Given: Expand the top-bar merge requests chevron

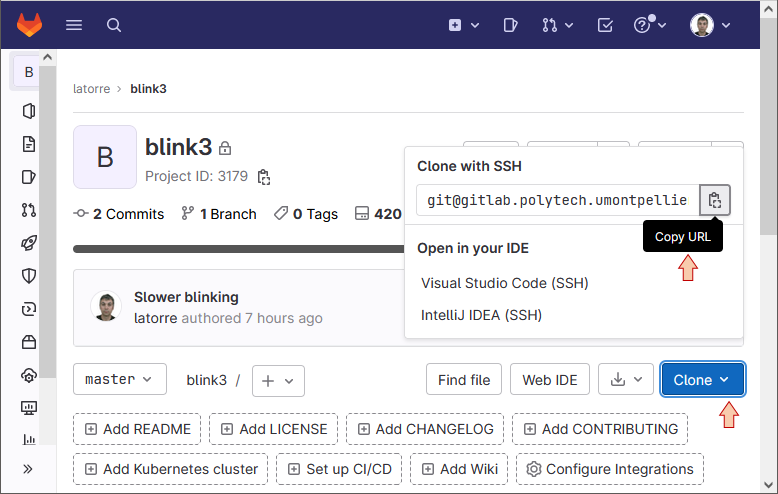Looking at the screenshot, I should tap(569, 25).
